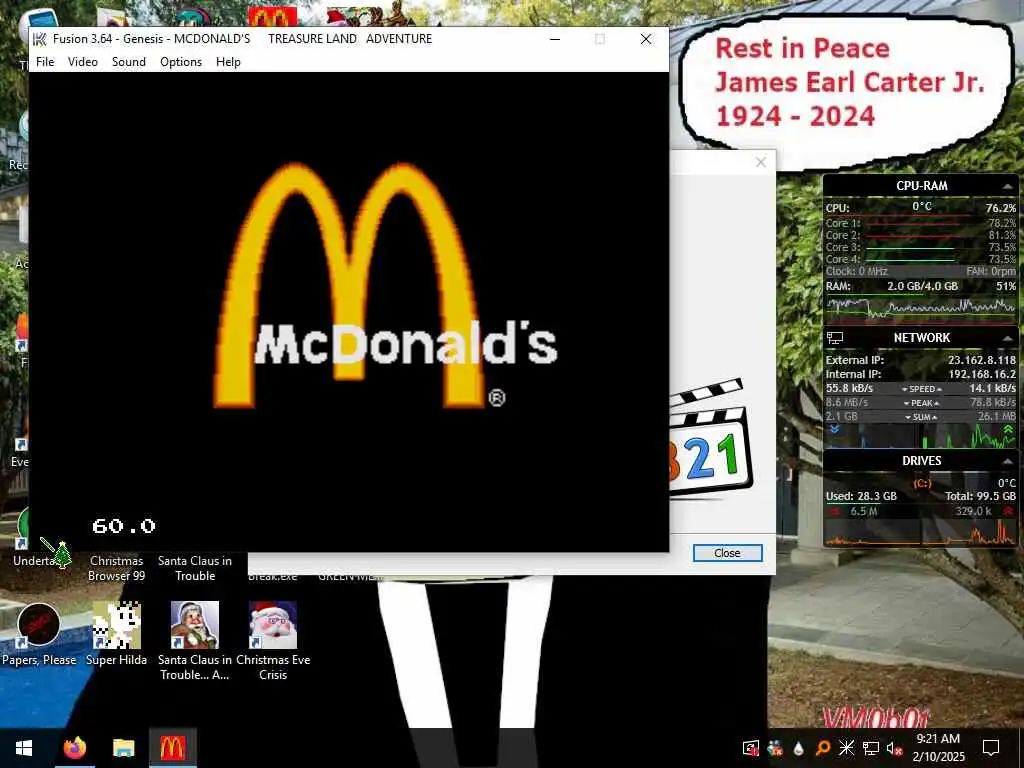Click the colorful people tray icon
Image resolution: width=1024 pixels, height=768 pixels.
tap(775, 748)
